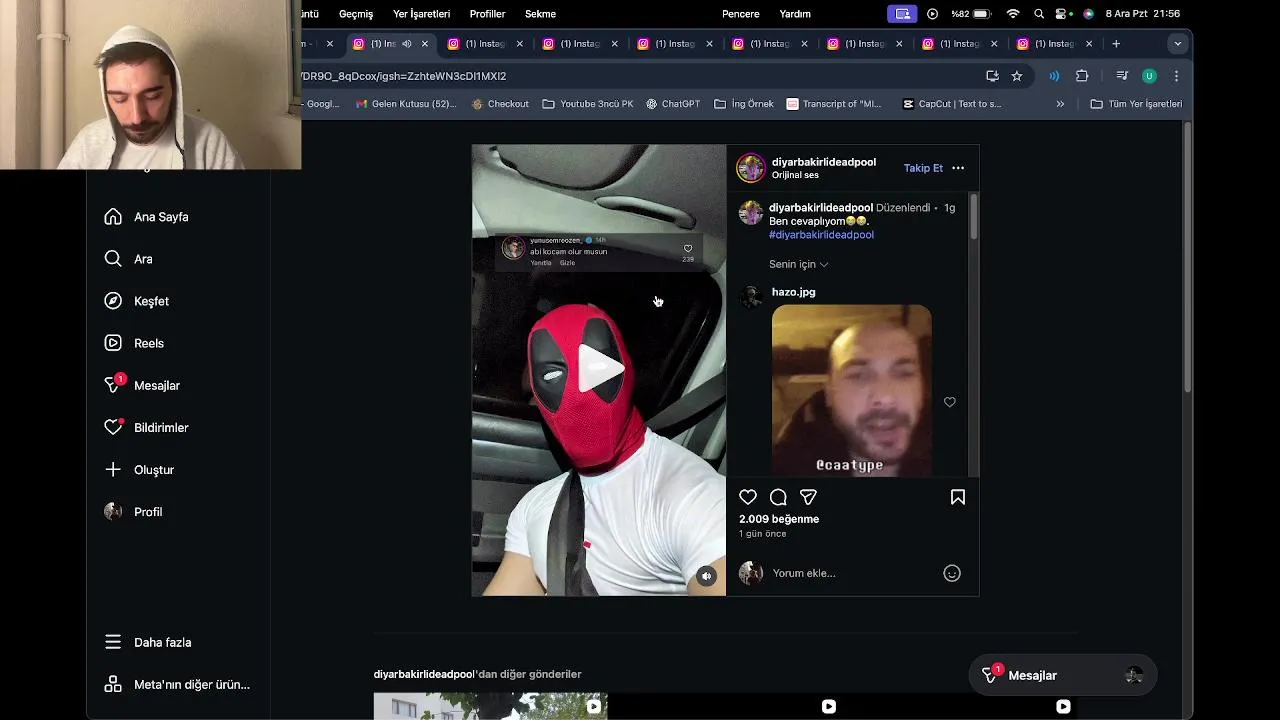Open the Sekme menu
The image size is (1280, 720).
coord(541,14)
